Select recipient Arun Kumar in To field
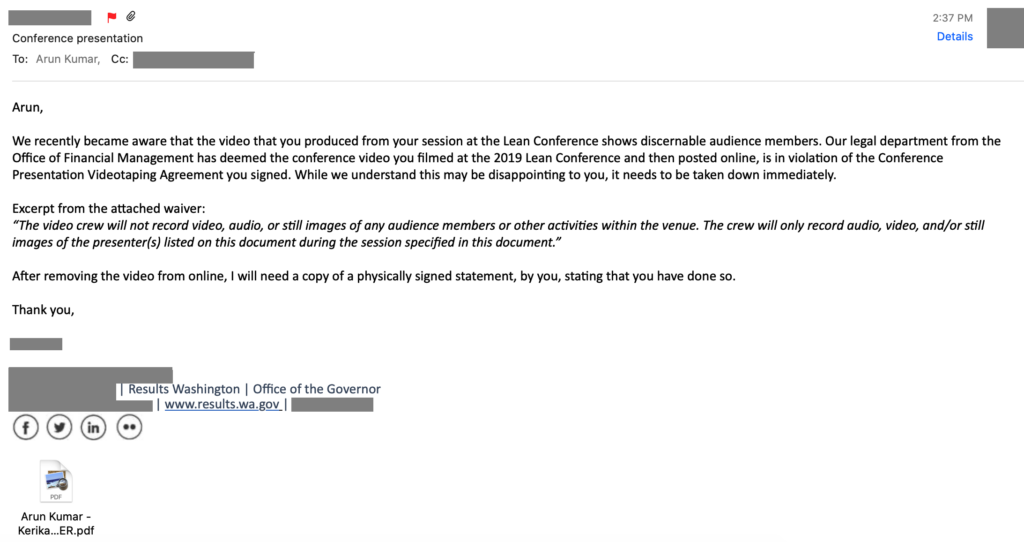 point(68,59)
